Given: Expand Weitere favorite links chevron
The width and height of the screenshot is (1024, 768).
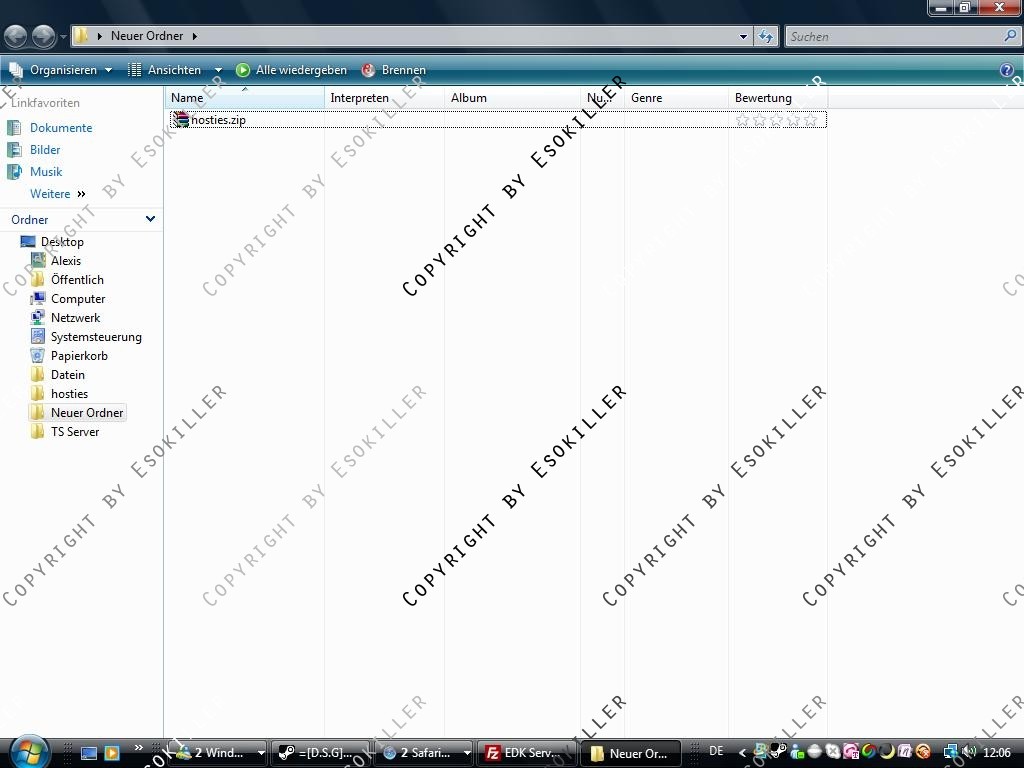Looking at the screenshot, I should 81,194.
